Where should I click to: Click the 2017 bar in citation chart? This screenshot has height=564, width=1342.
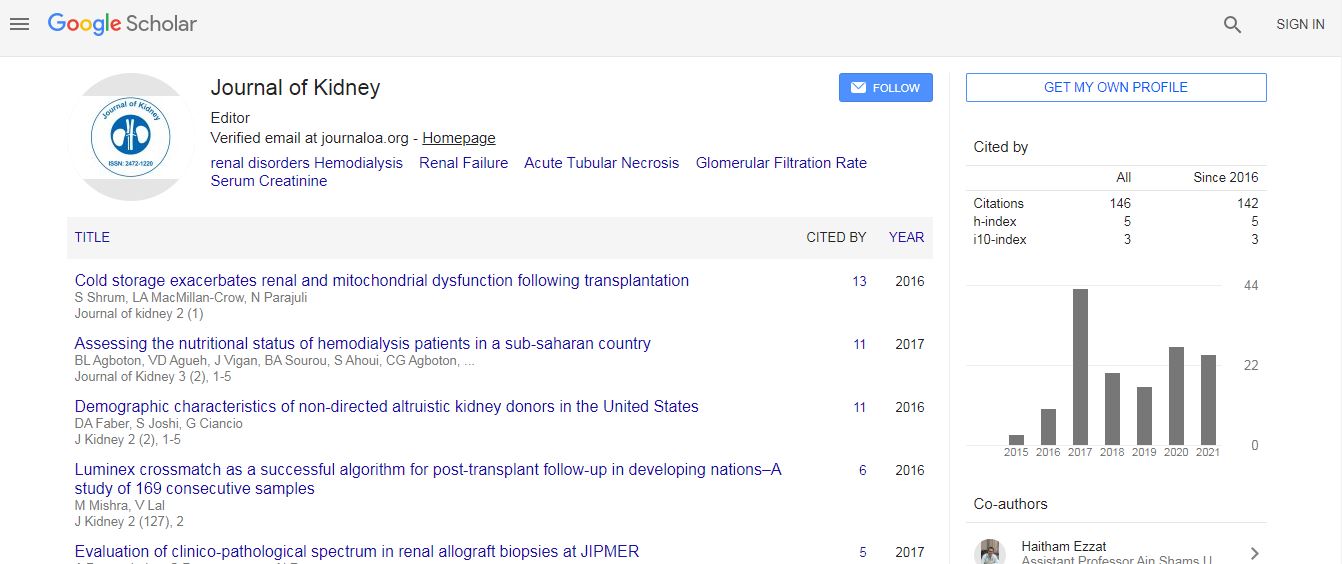[x=1080, y=366]
